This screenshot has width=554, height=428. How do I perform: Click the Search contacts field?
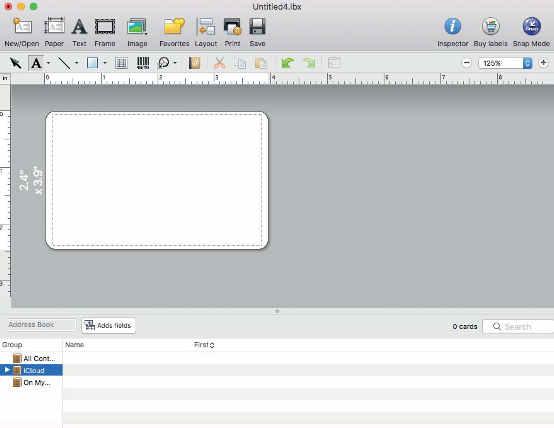pos(518,326)
